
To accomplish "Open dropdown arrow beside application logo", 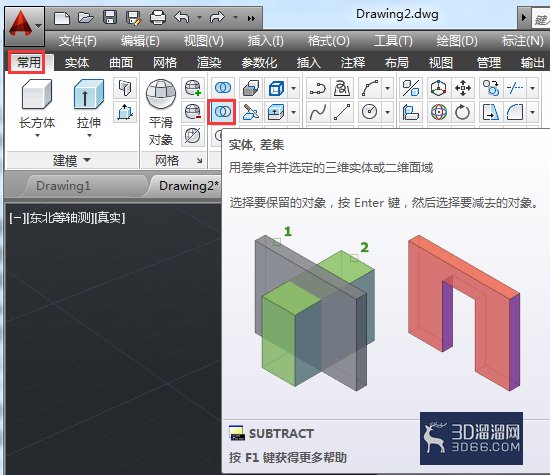I will 39,25.
